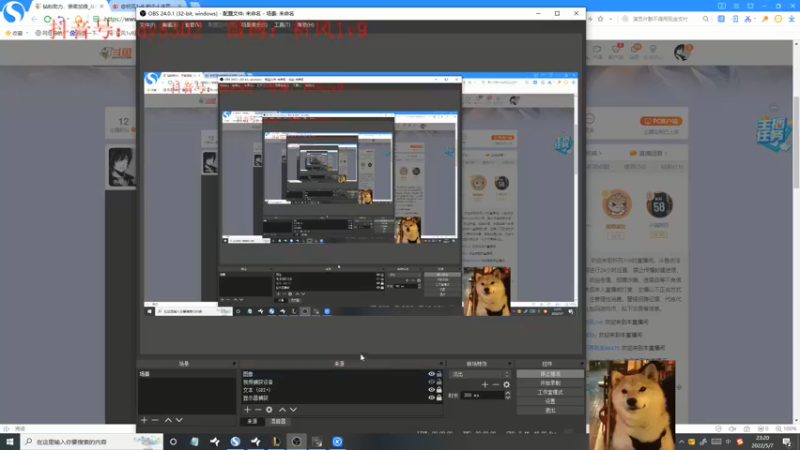Click the 工作室模式 studio mode button
The image size is (800, 450).
coord(550,392)
